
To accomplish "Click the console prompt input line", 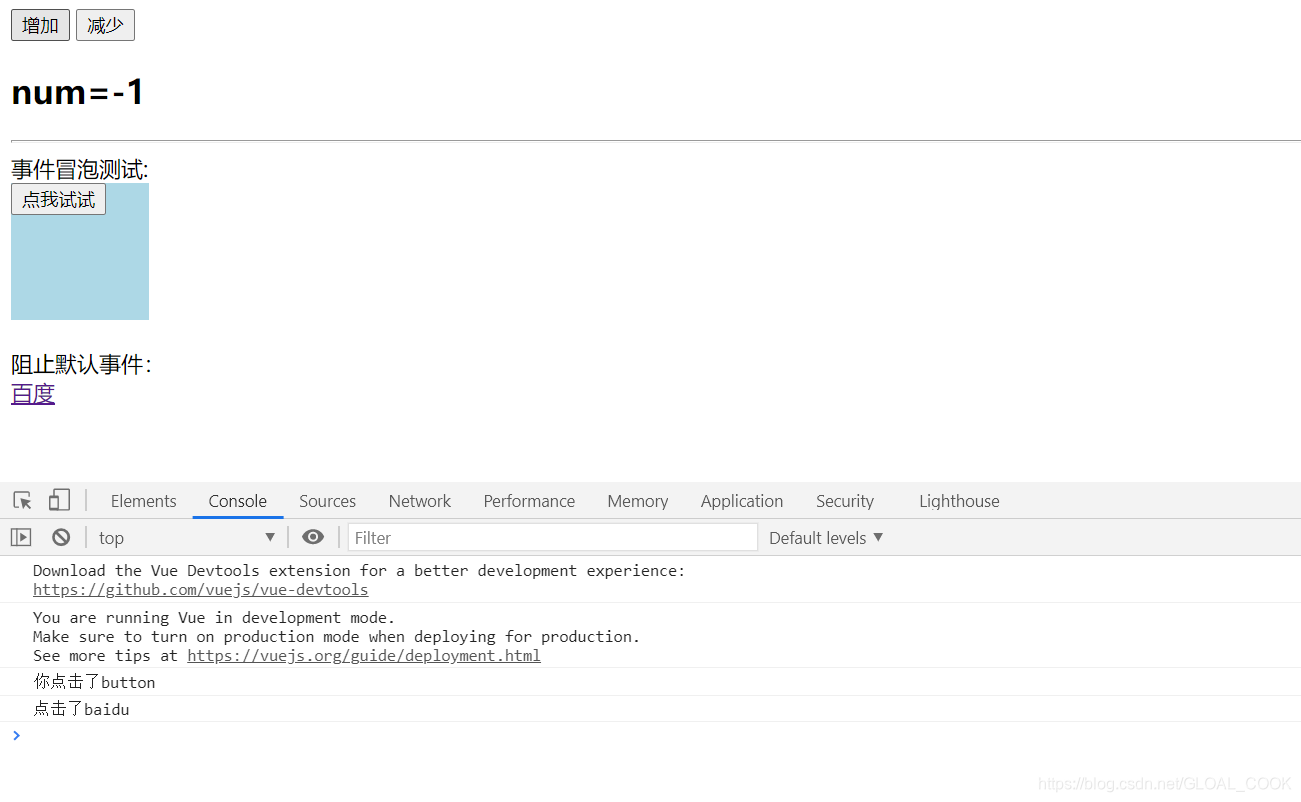I will tap(650, 735).
